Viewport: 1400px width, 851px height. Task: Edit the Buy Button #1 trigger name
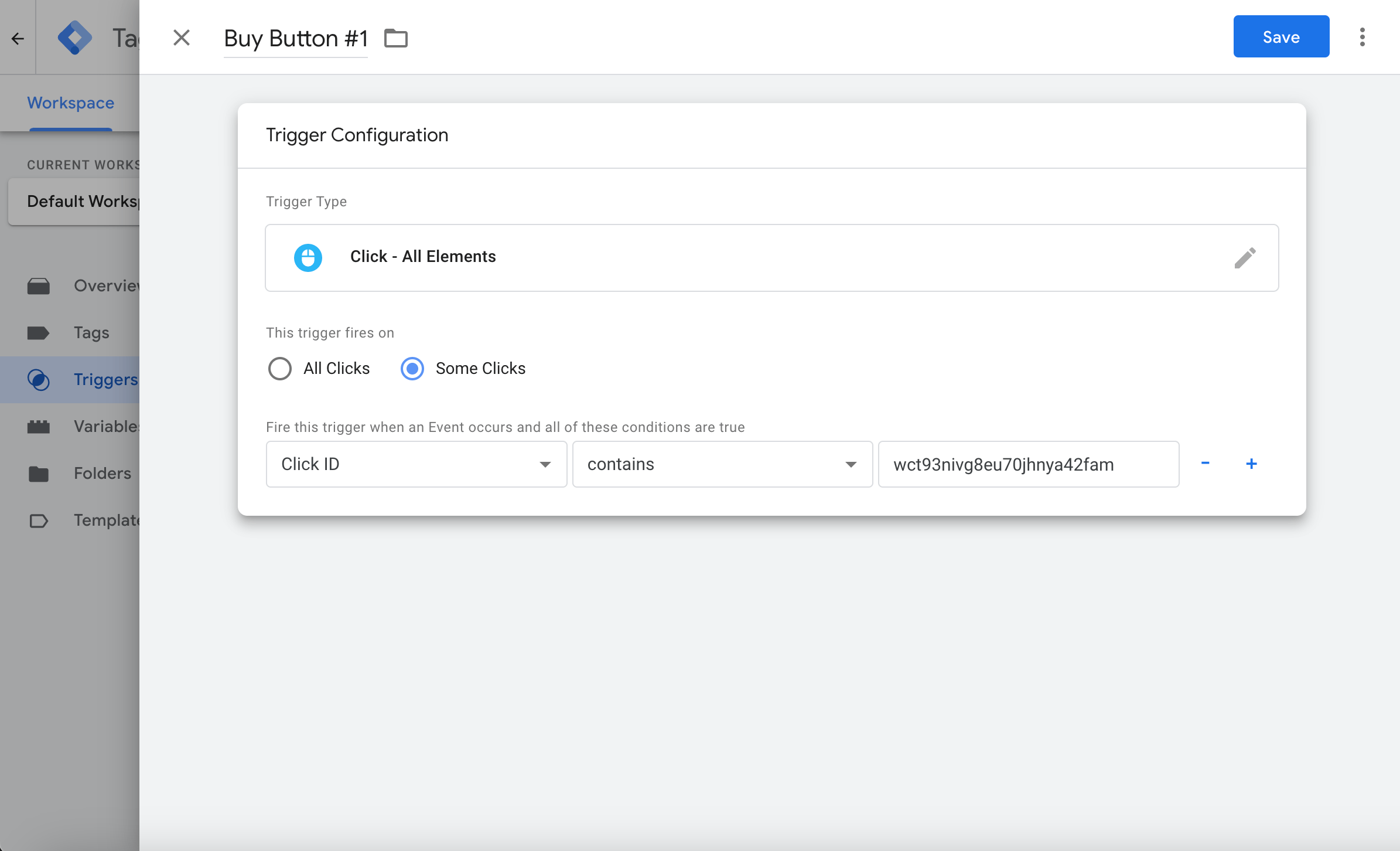click(x=296, y=39)
